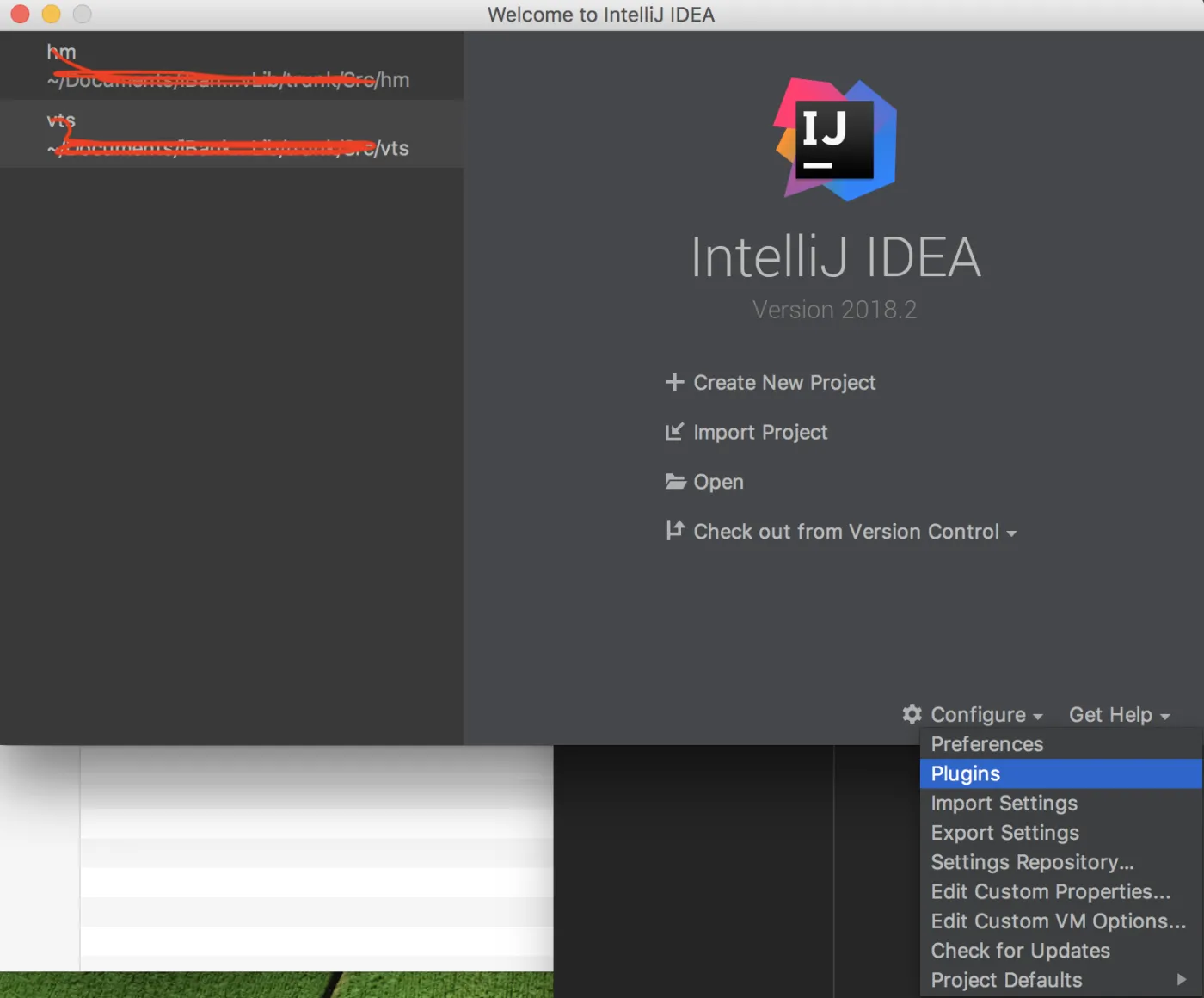Click the window title Welcome to IntelliJ IDEA
Image resolution: width=1204 pixels, height=998 pixels.
click(x=601, y=15)
